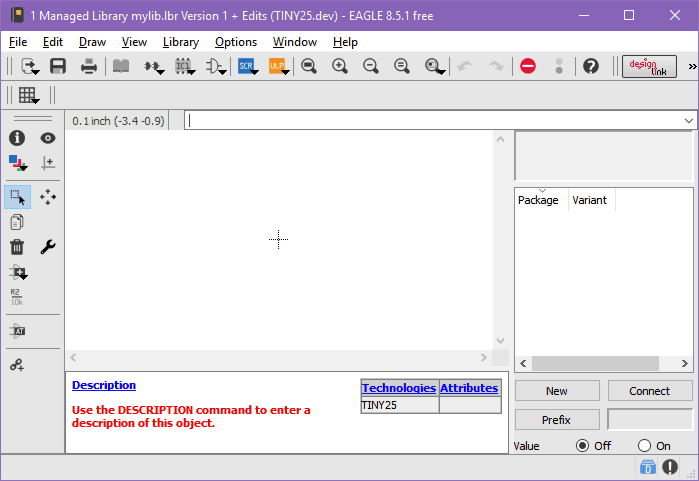This screenshot has width=699, height=481.
Task: Select the Value Off radio button
Action: [x=583, y=446]
